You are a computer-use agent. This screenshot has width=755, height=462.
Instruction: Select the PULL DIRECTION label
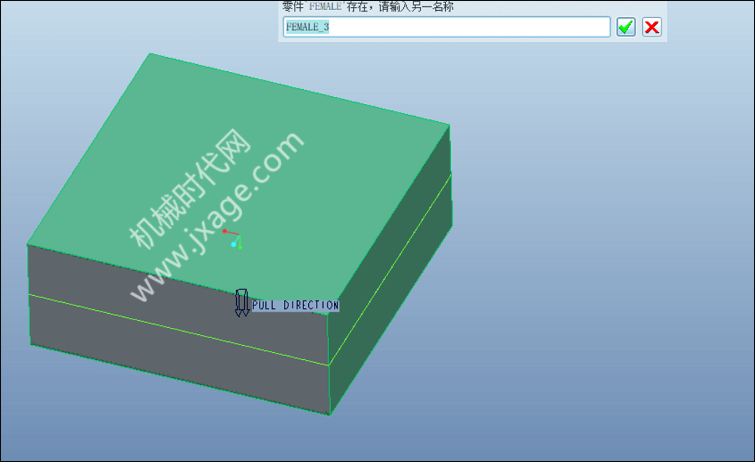pyautogui.click(x=296, y=305)
